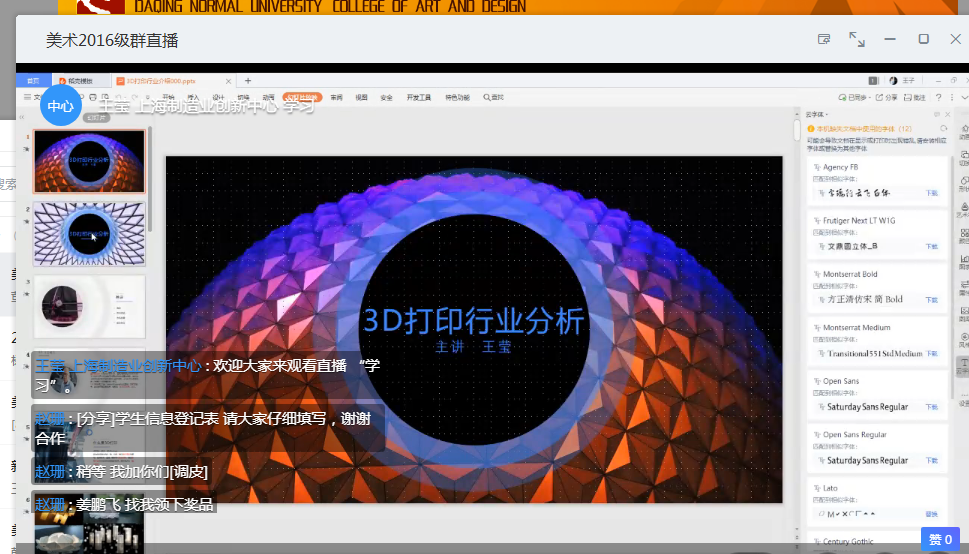Download the Montserrat Bold replacement font
The height and width of the screenshot is (554, 969).
tap(931, 299)
